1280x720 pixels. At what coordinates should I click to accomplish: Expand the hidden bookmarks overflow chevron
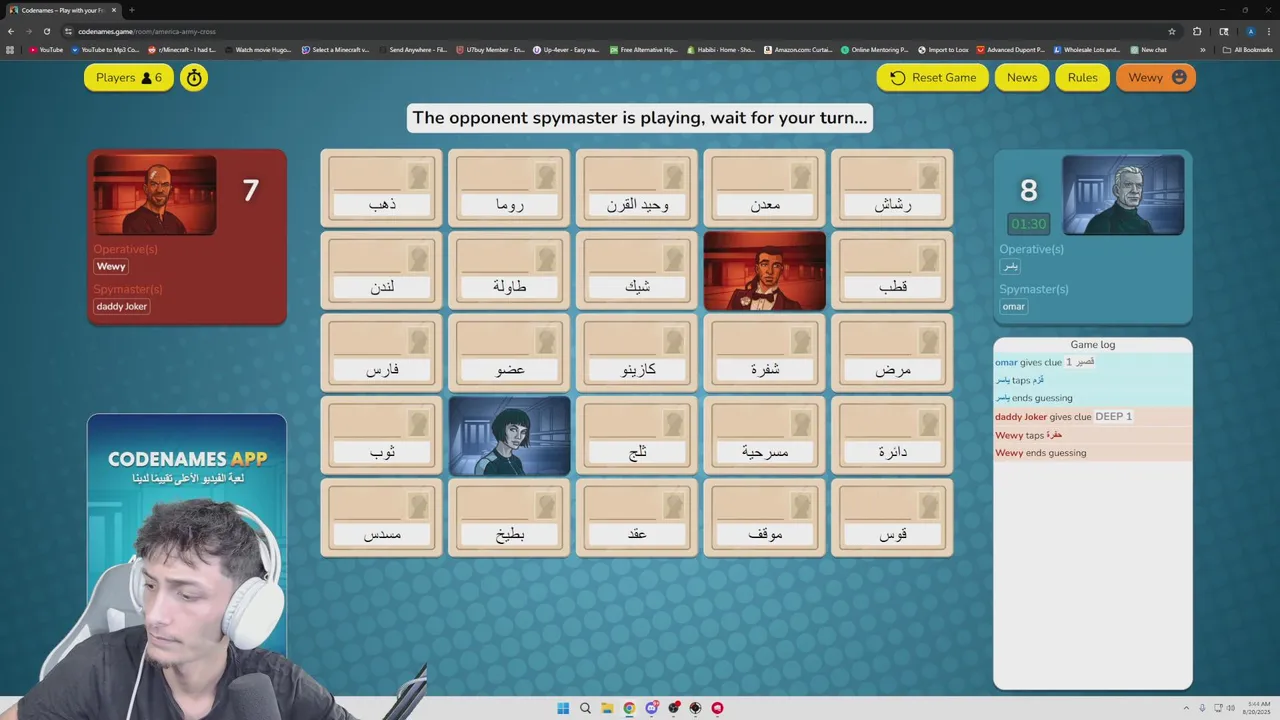point(1203,49)
